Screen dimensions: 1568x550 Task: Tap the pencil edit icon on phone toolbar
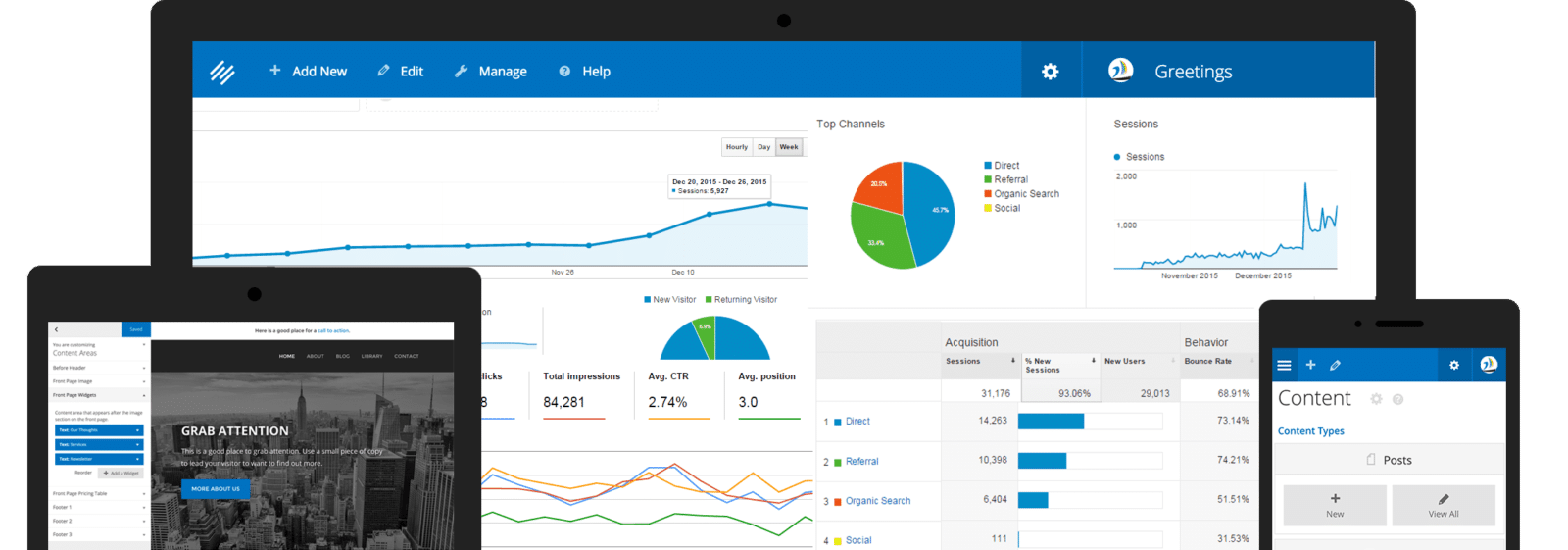point(1335,365)
